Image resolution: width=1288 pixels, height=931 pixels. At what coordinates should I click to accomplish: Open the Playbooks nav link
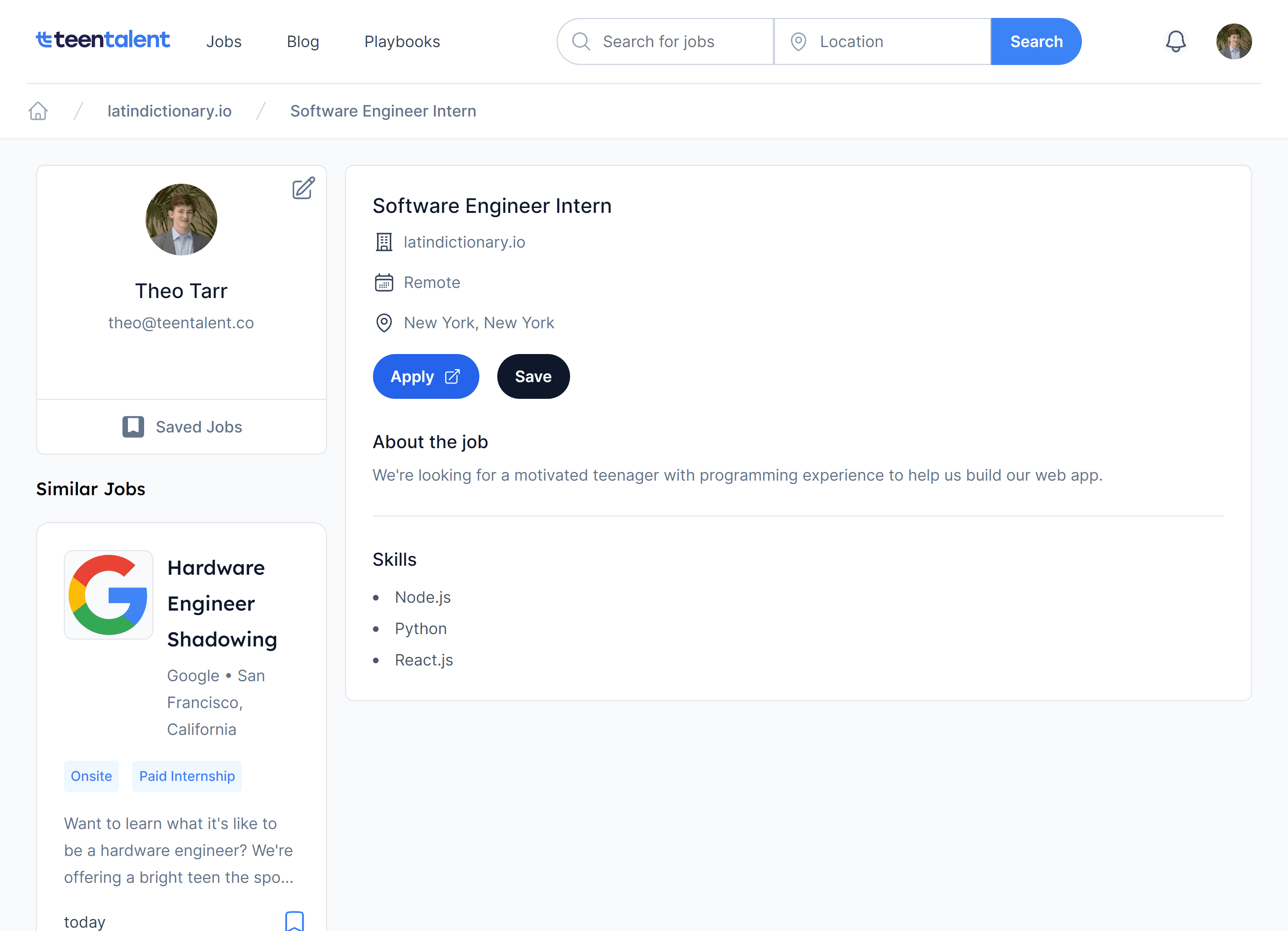pyautogui.click(x=402, y=41)
